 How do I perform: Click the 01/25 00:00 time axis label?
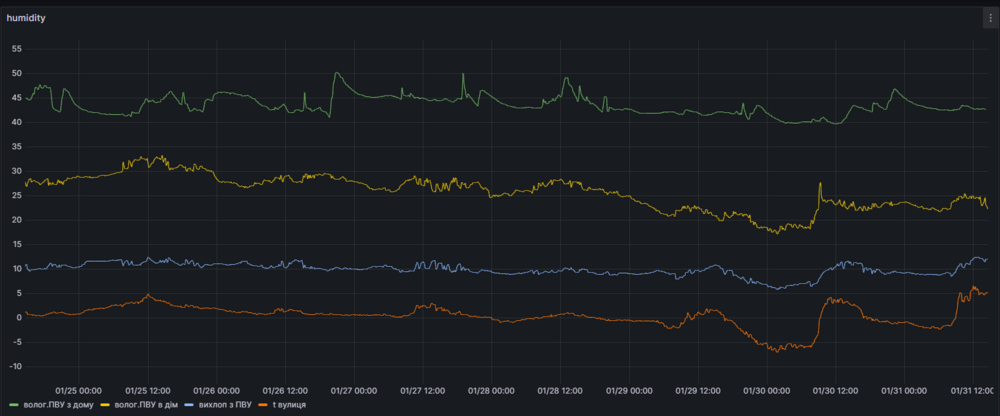[79, 390]
